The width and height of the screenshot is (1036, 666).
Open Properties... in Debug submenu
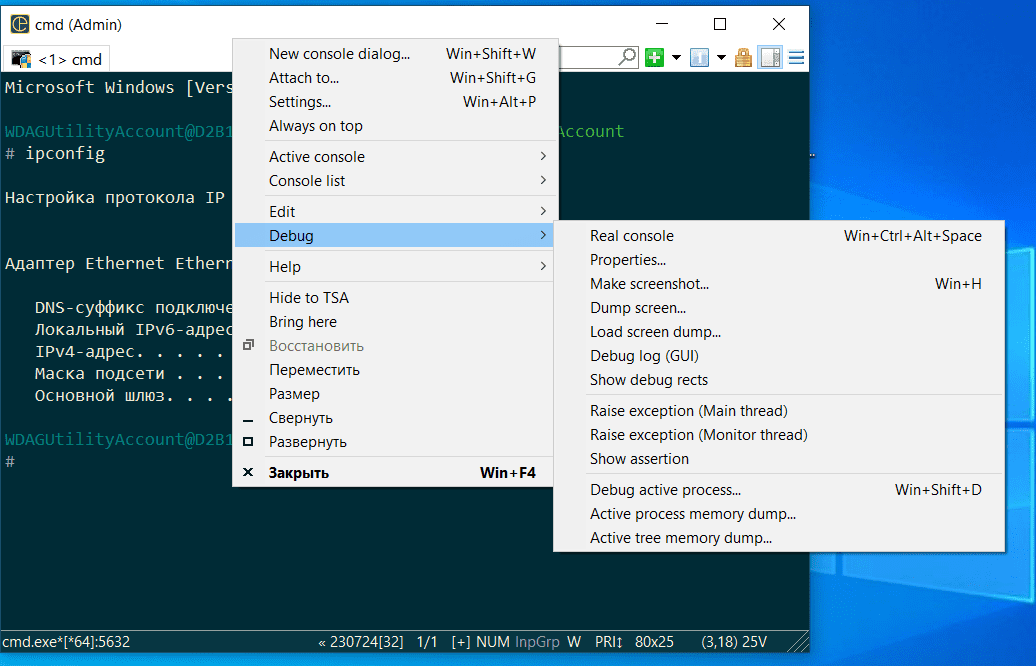coord(780,260)
